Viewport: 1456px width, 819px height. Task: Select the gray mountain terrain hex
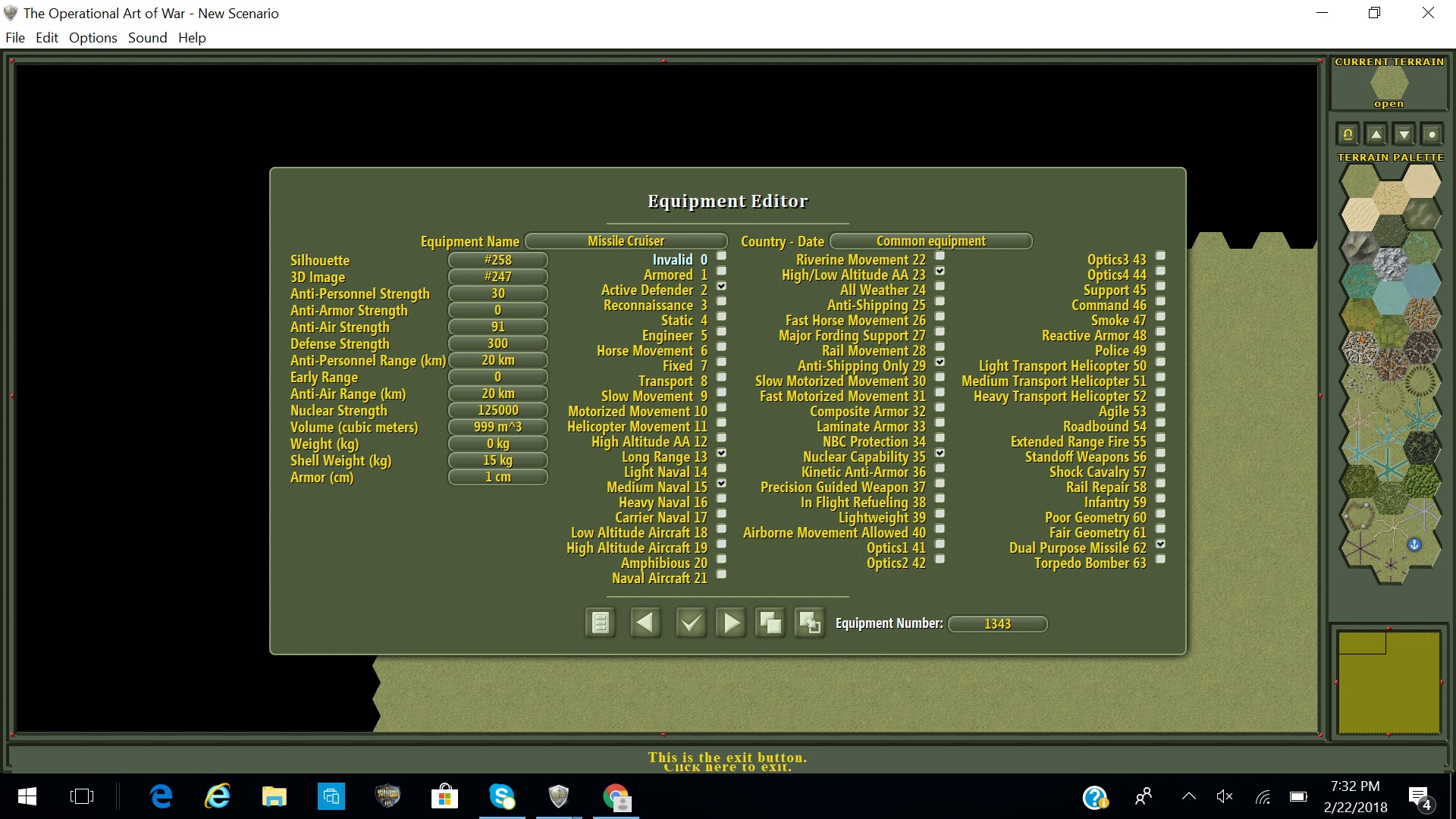tap(1360, 246)
